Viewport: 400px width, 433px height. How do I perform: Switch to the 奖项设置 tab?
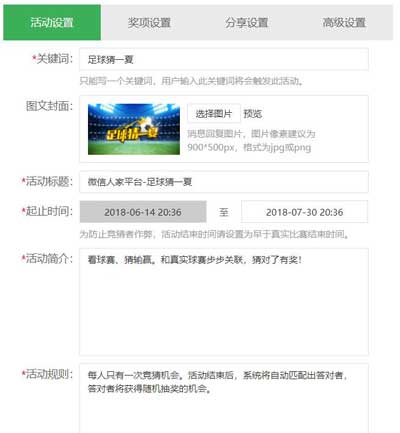149,22
